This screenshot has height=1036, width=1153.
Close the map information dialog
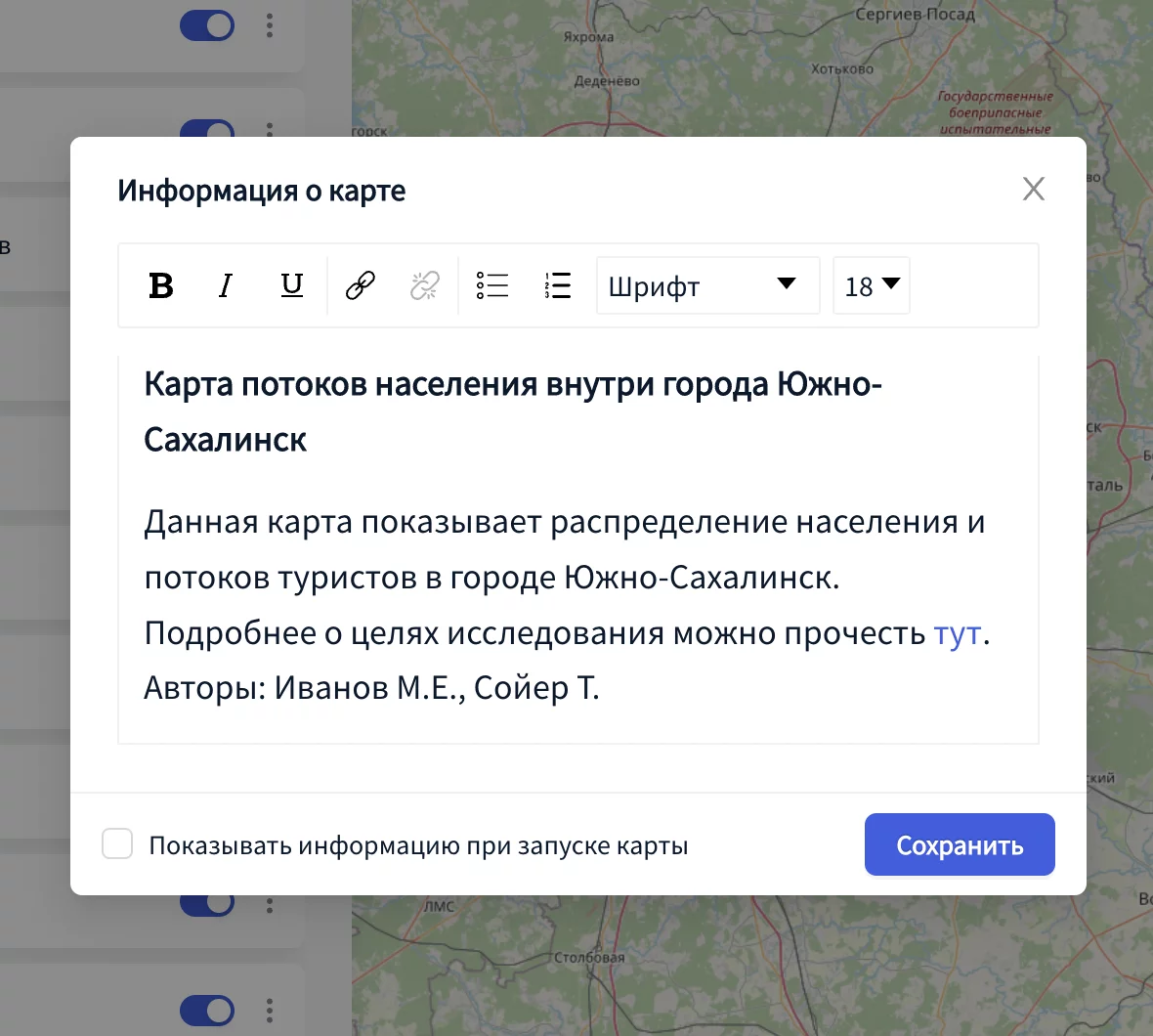click(x=1033, y=189)
